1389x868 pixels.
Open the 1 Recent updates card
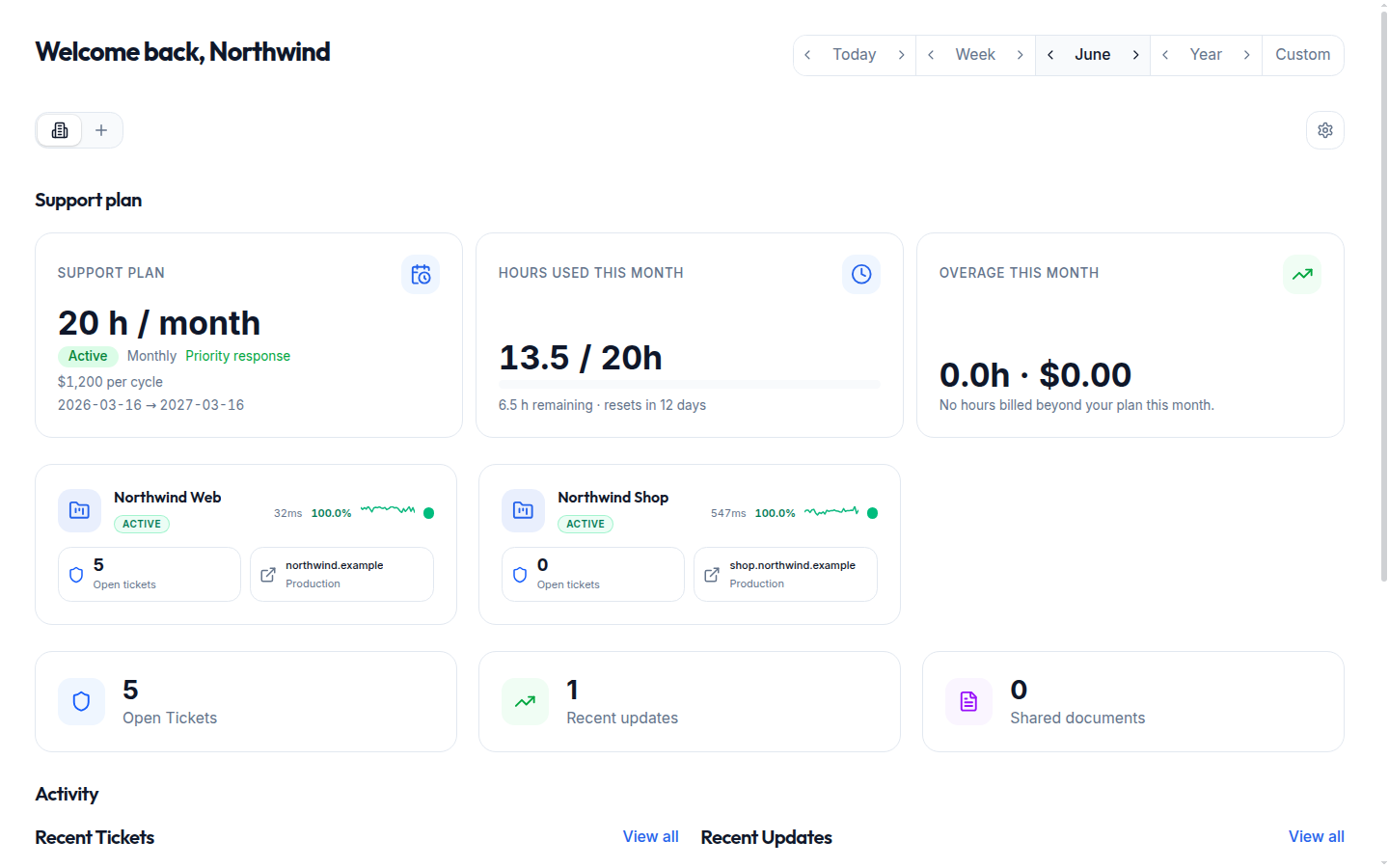pyautogui.click(x=690, y=702)
